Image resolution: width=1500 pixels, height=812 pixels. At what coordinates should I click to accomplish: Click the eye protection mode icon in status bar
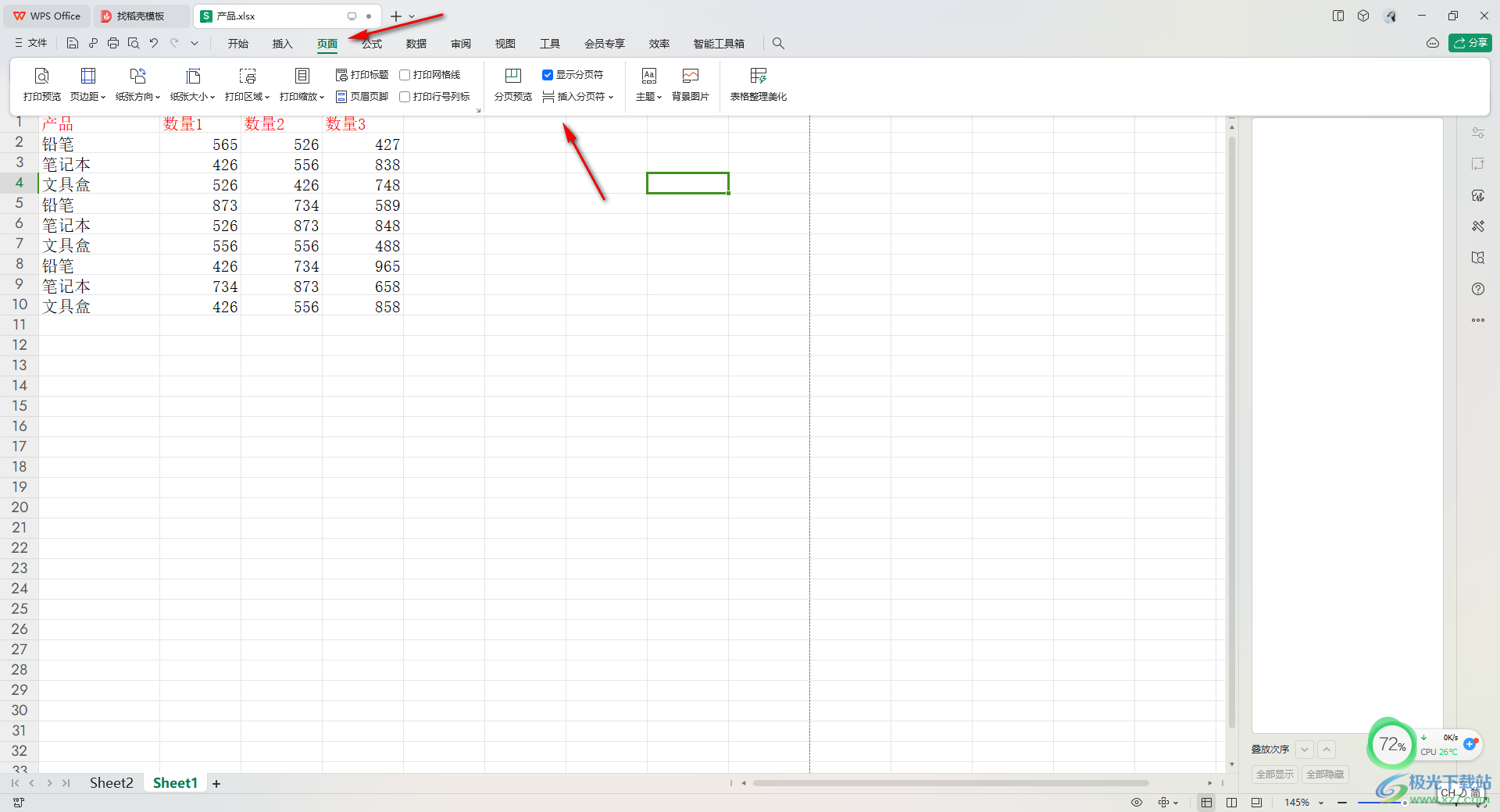(x=1137, y=803)
